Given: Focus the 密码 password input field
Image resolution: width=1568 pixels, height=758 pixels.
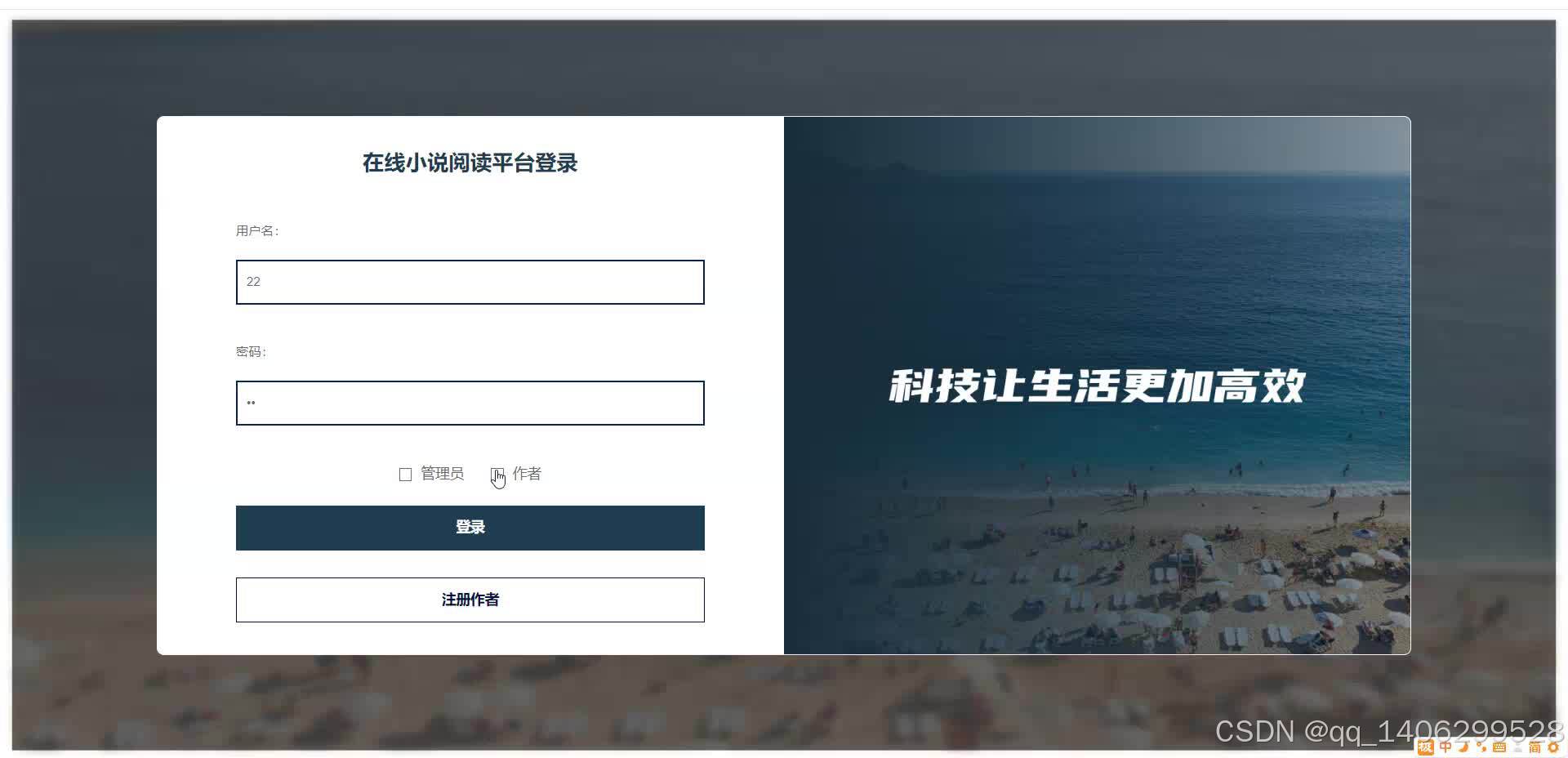Looking at the screenshot, I should [470, 403].
